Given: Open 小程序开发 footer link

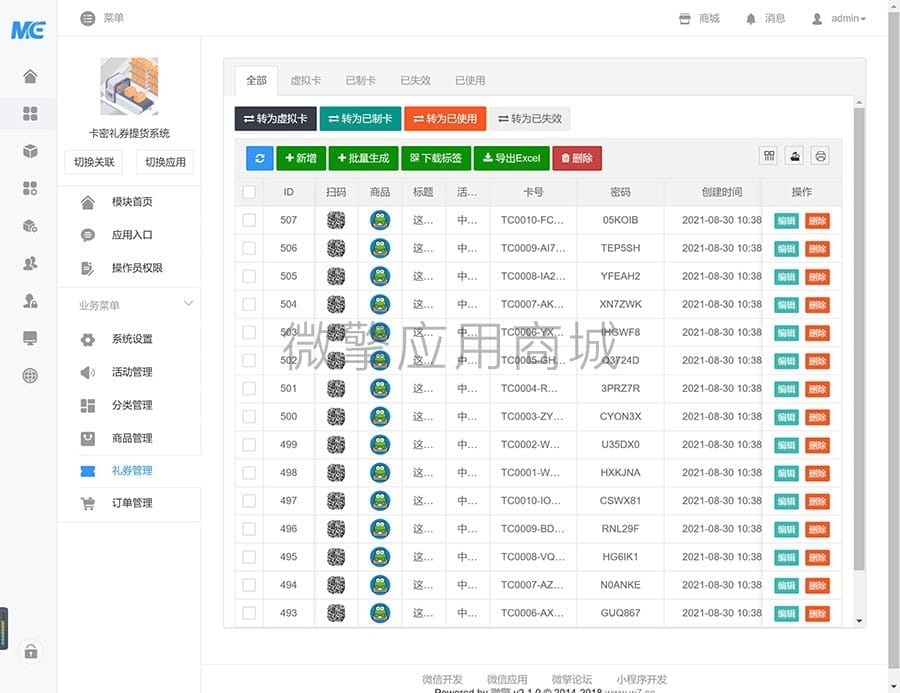Looking at the screenshot, I should [642, 679].
